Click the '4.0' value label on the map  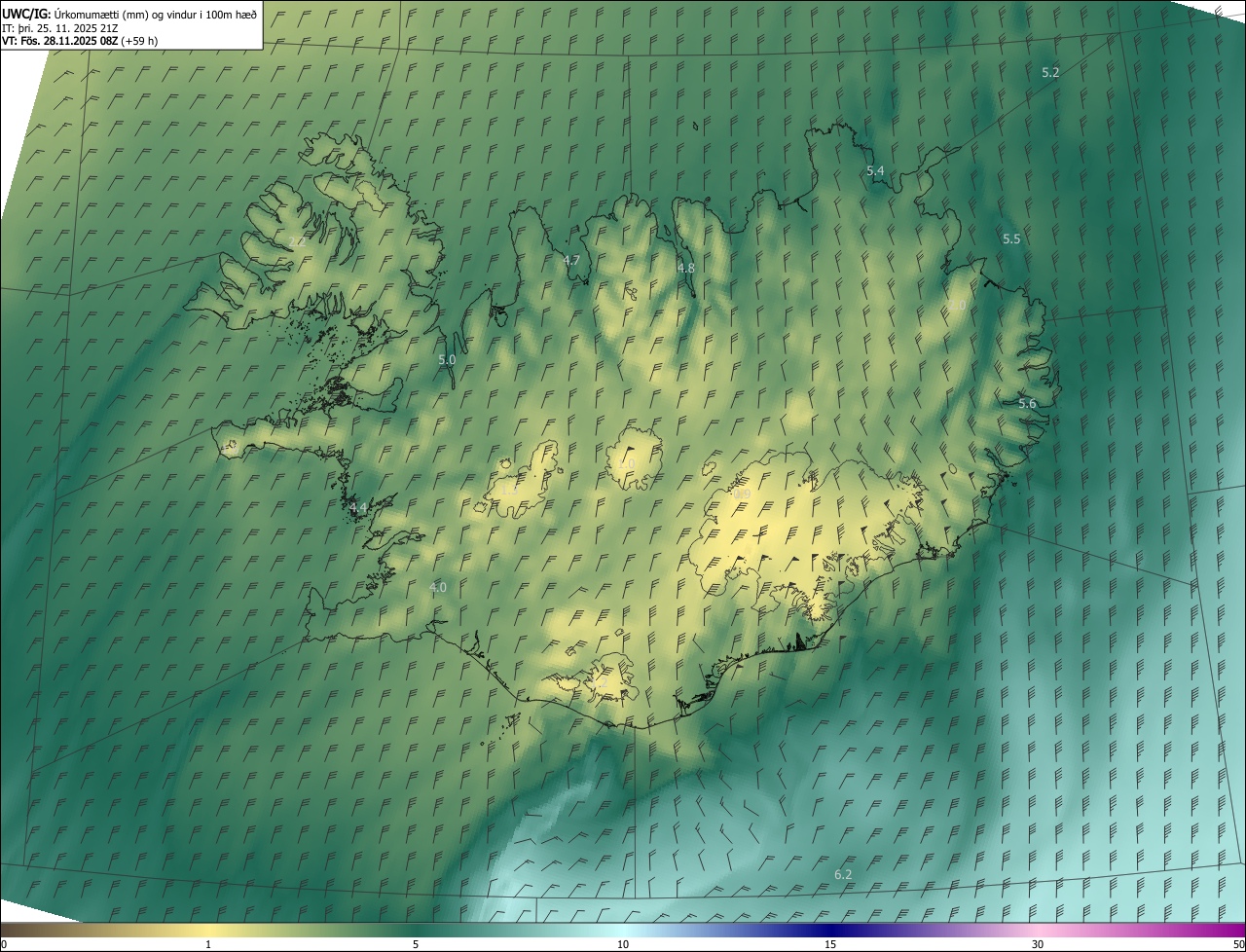point(438,587)
